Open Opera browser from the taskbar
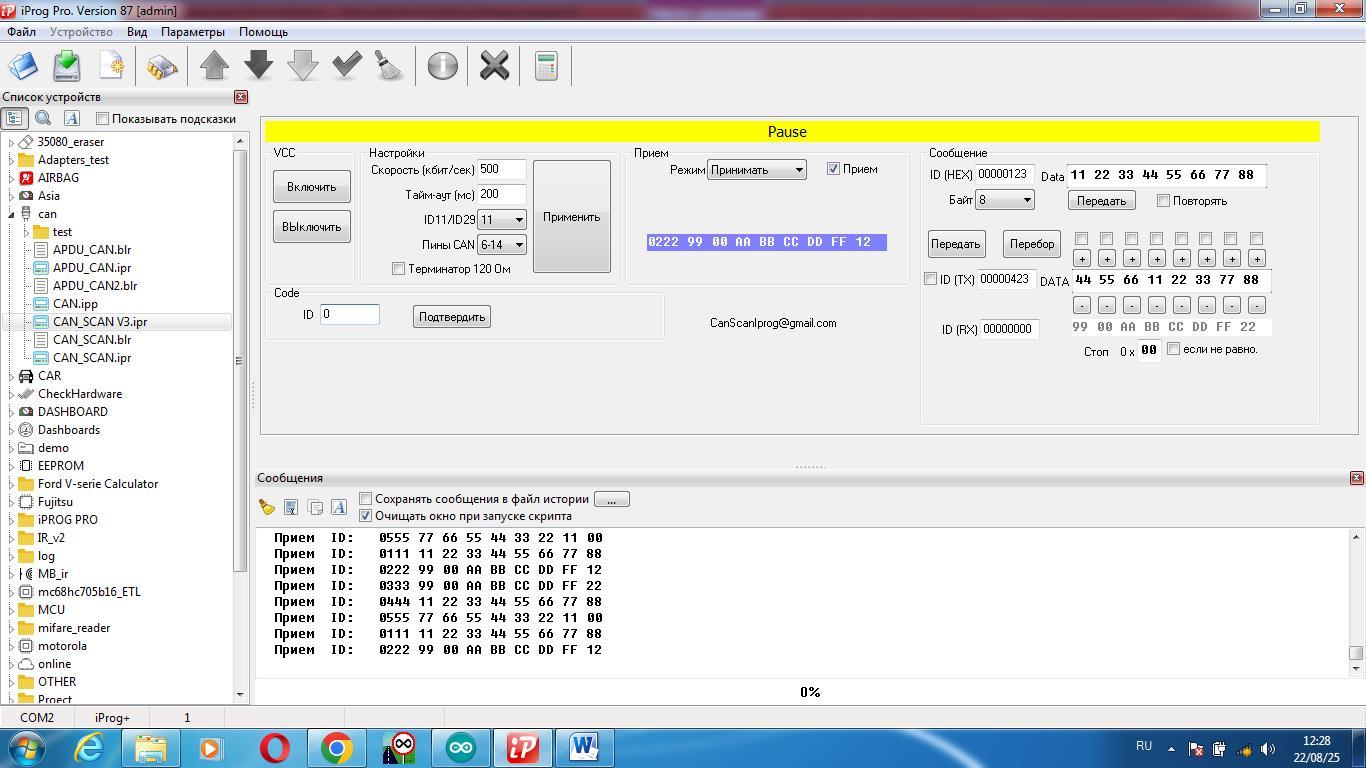 click(275, 748)
